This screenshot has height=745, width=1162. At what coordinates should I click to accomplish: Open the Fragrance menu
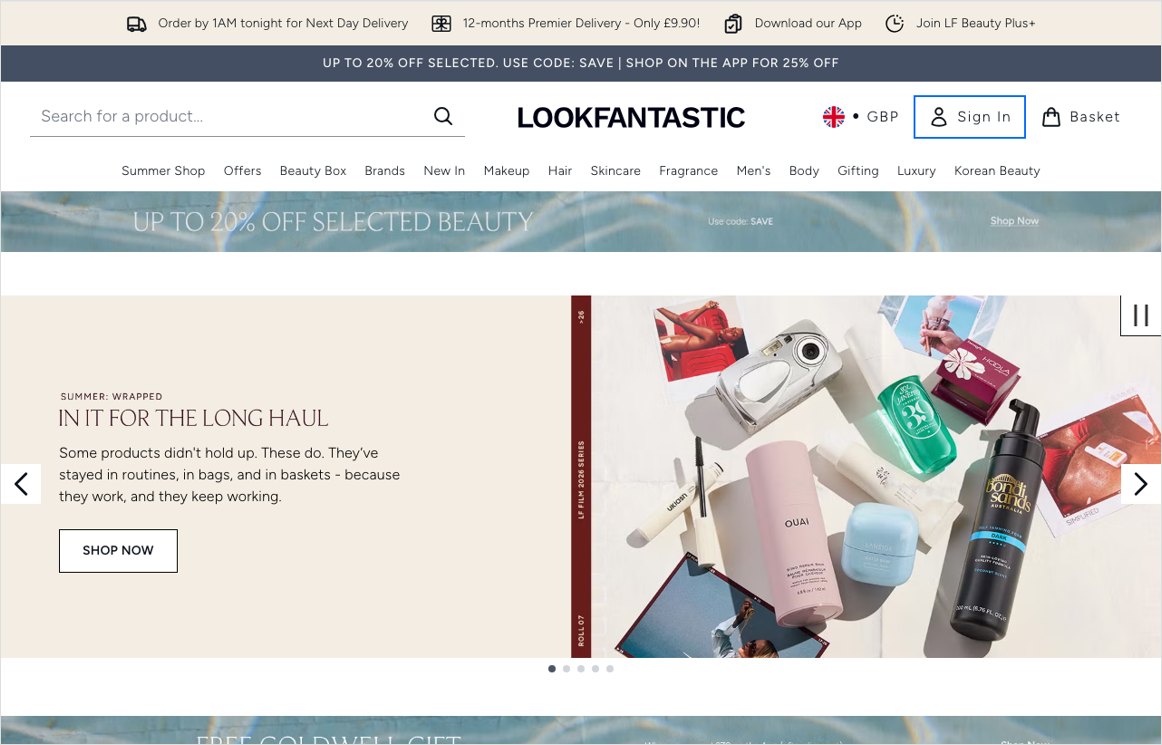pyautogui.click(x=688, y=170)
